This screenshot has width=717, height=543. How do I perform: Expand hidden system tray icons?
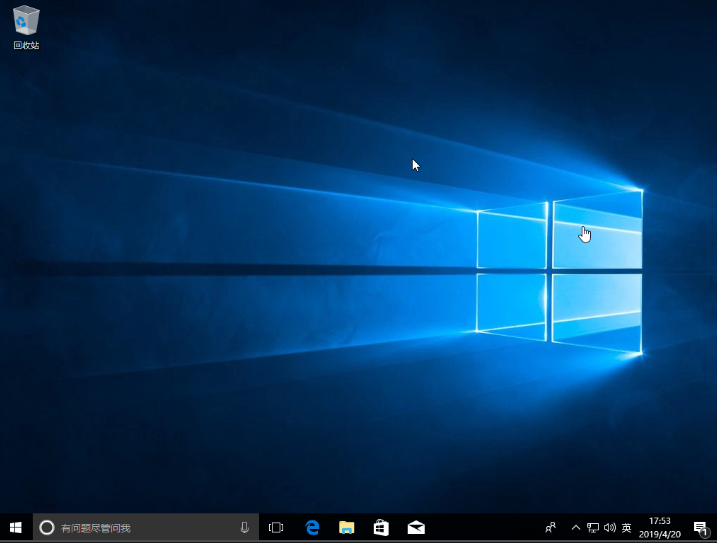click(575, 527)
